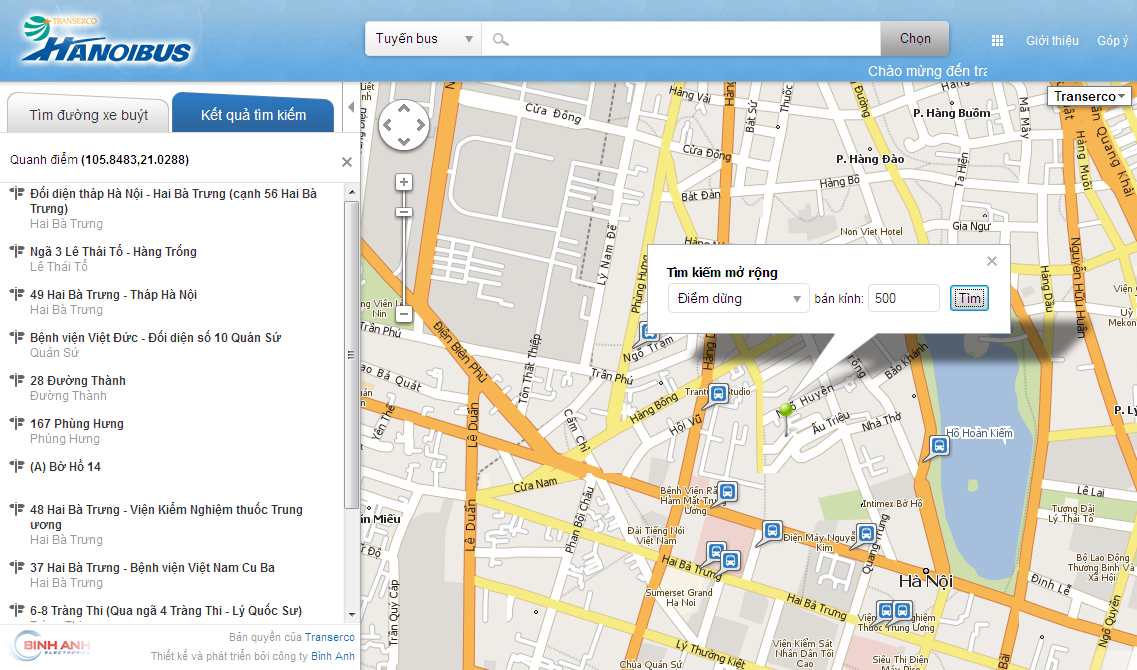This screenshot has height=670, width=1137.
Task: Click the Hanoibus logo
Action: pyautogui.click(x=106, y=40)
